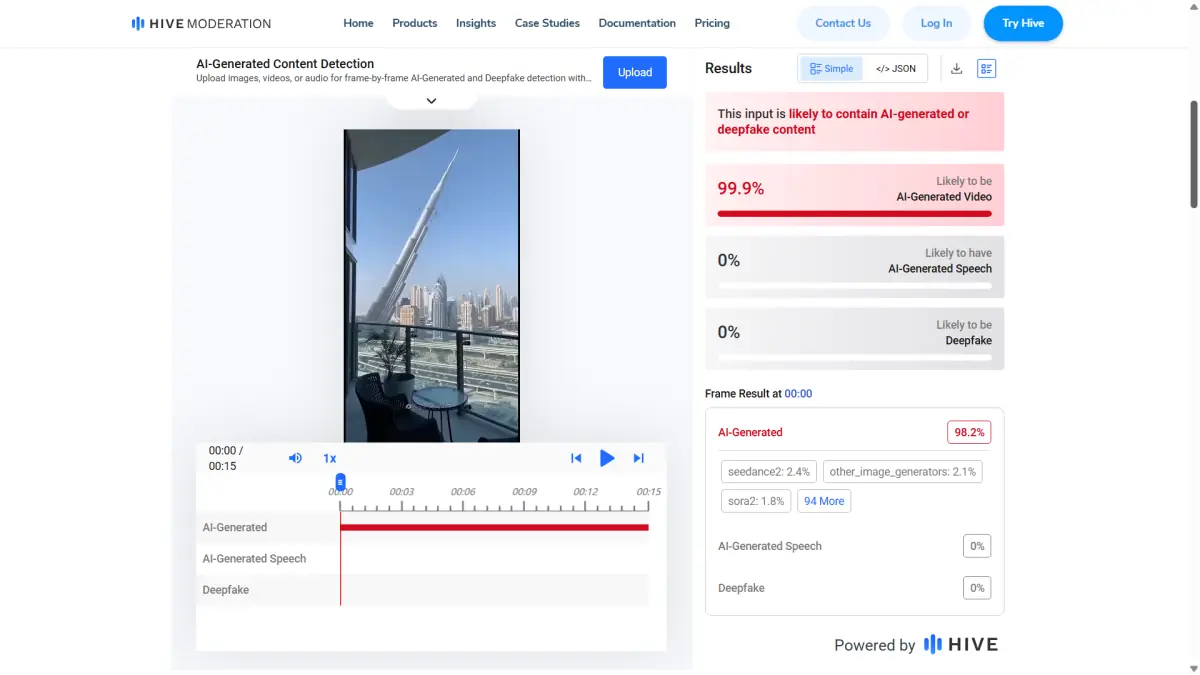Switch results to JSON view
1200x675 pixels.
click(895, 69)
